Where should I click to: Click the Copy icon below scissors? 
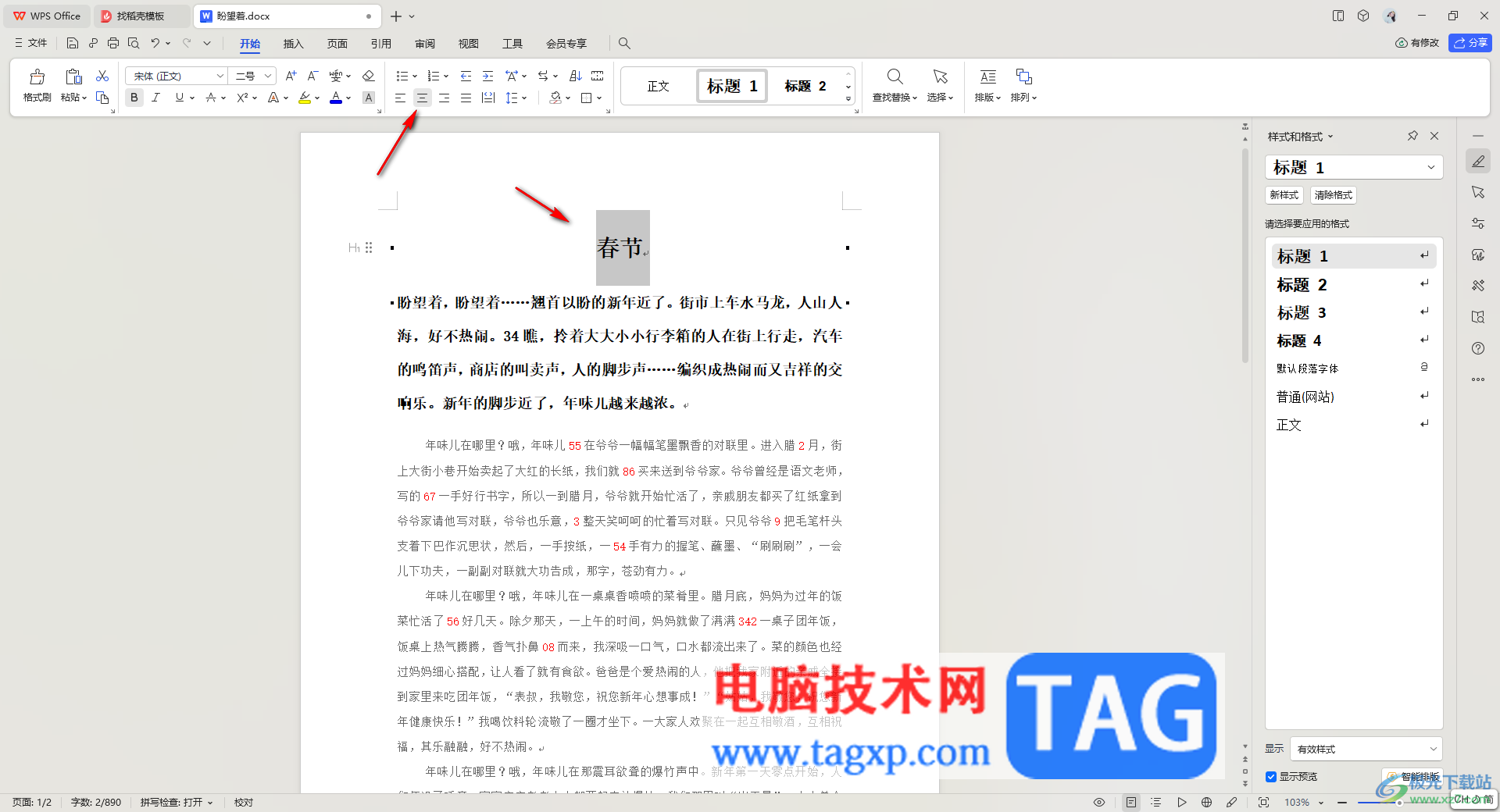point(102,98)
